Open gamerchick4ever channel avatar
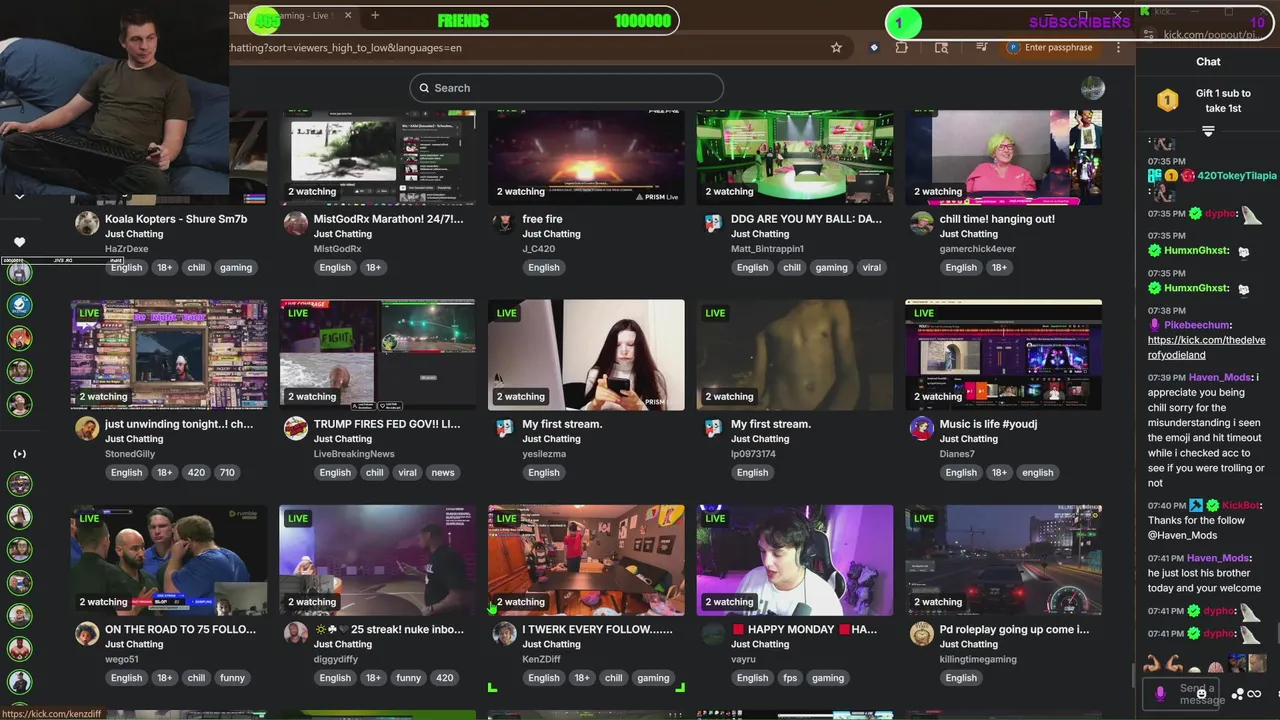Screen dimensions: 1280x720 click(921, 223)
